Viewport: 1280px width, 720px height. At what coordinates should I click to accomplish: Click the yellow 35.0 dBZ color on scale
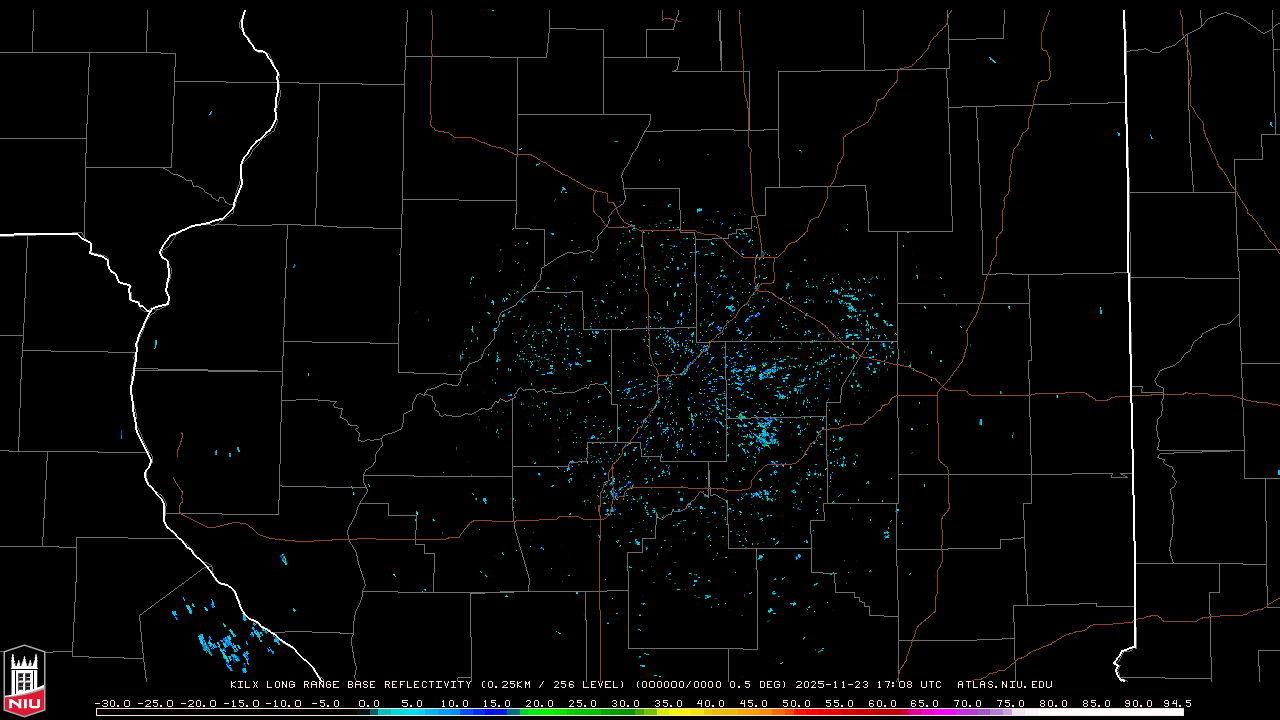click(668, 712)
